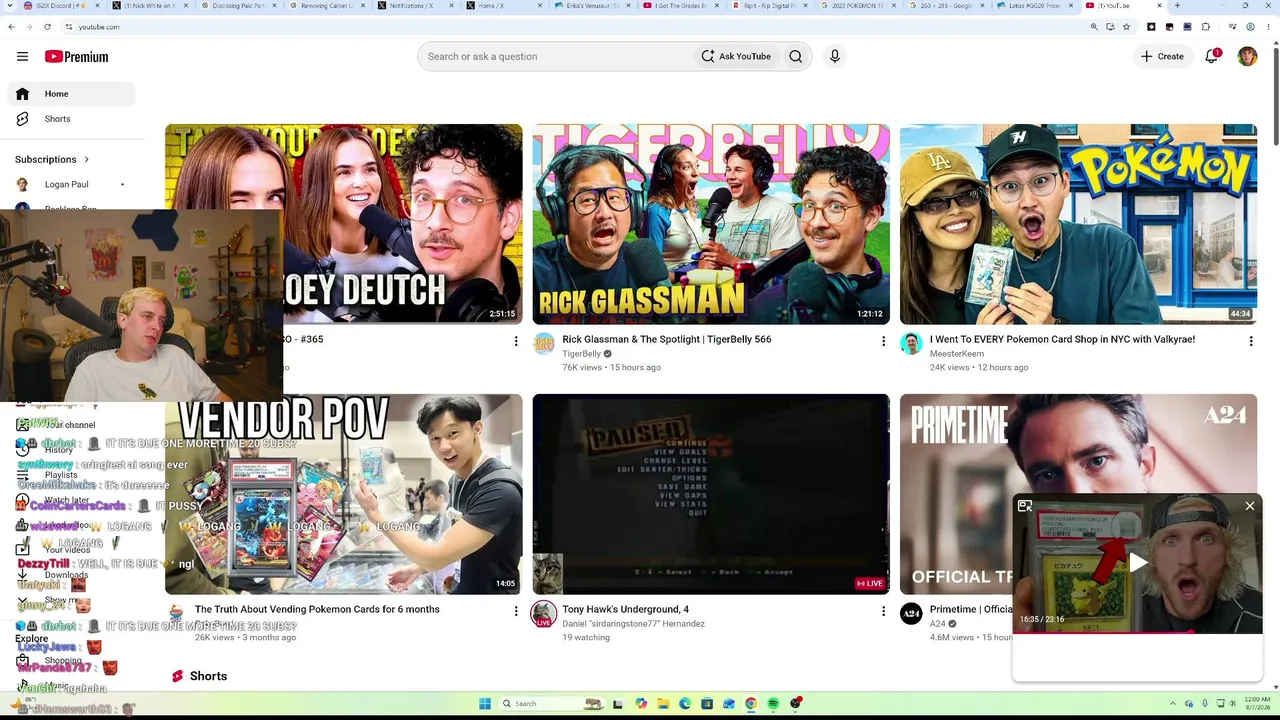Click the Windows taskbar search box
Image resolution: width=1280 pixels, height=720 pixels.
click(x=550, y=704)
